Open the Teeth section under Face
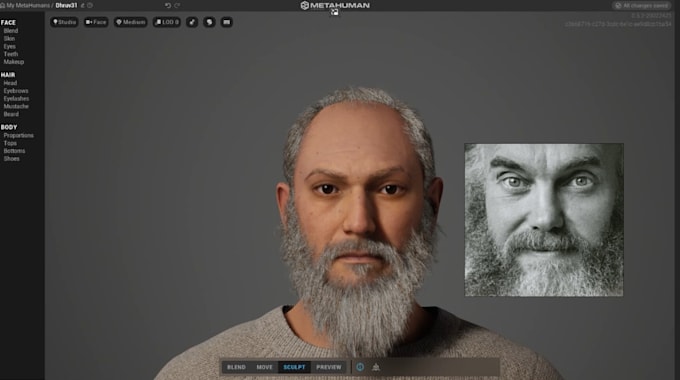 [x=11, y=54]
